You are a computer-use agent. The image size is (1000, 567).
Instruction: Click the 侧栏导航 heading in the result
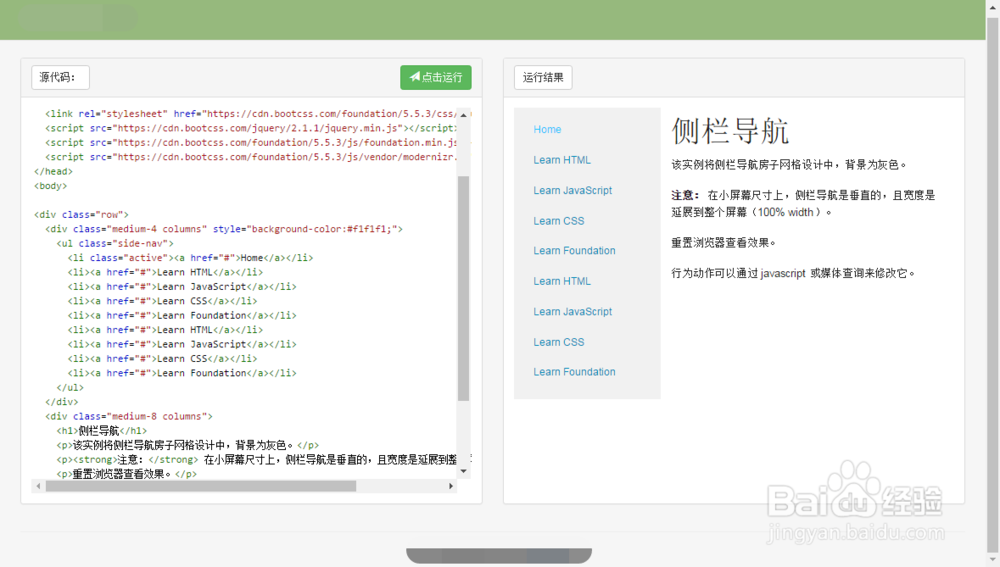(x=730, y=131)
